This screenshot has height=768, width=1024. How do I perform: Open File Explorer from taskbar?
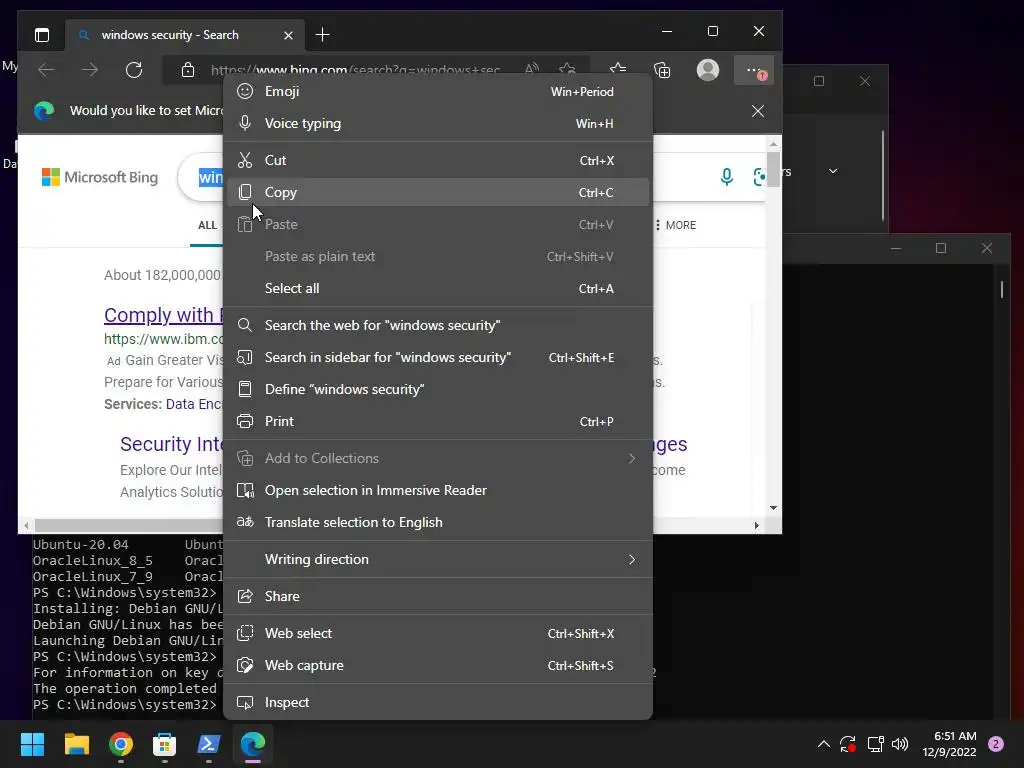[76, 744]
